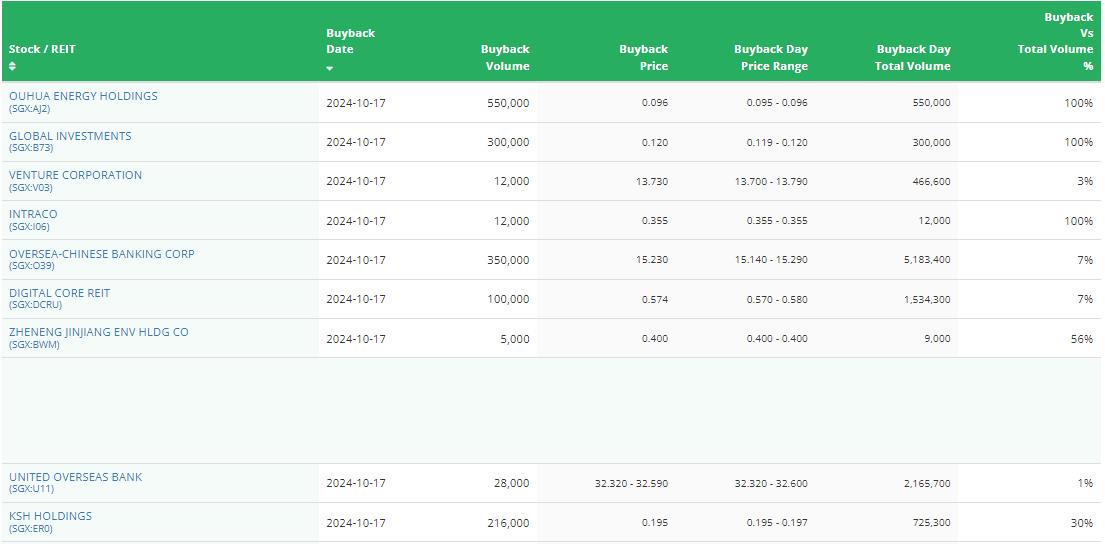Select the (SGX:B73) ticker text
The width and height of the screenshot is (1105, 544).
[31, 148]
